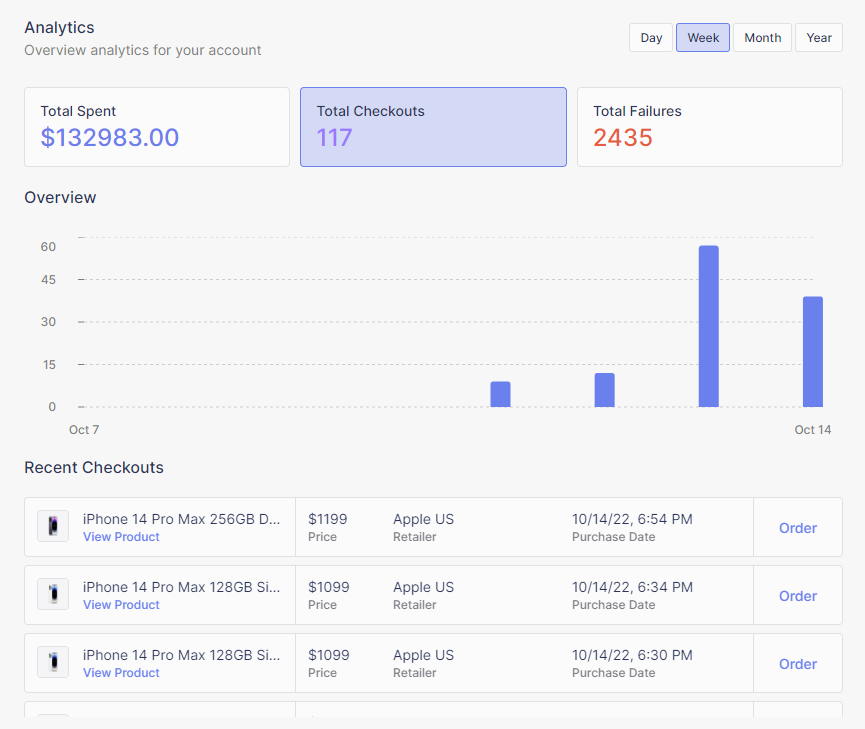Click the Recent Checkouts heading
The width and height of the screenshot is (865, 729).
pyautogui.click(x=94, y=467)
